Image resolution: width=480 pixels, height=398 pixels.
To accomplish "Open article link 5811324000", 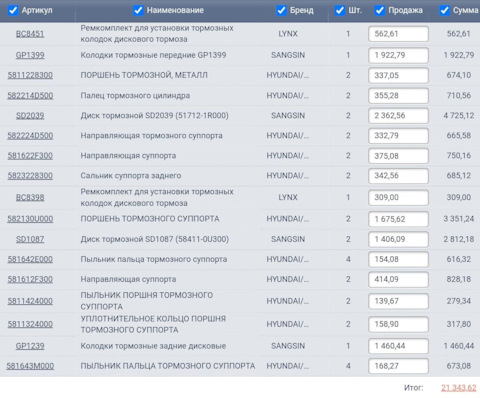I will [x=30, y=324].
